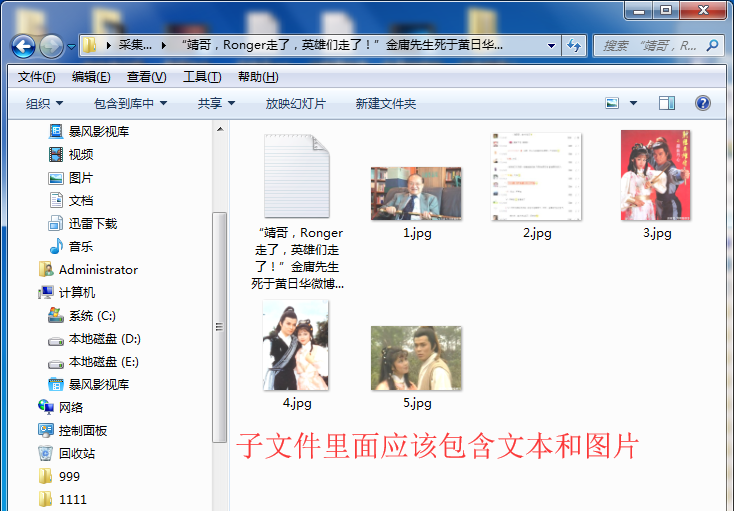Select the 文档 library
Viewport: 734px width, 511px height.
tap(71, 201)
